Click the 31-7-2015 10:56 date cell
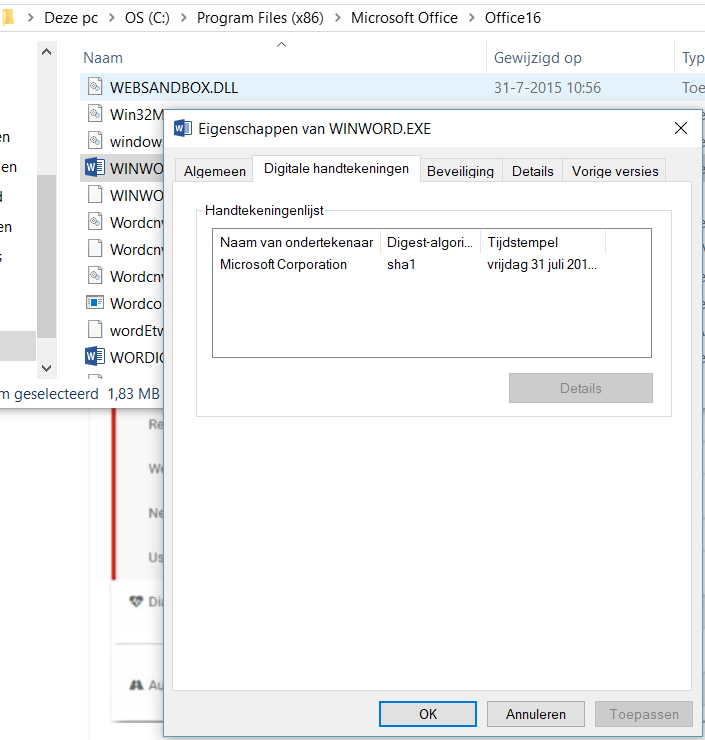 click(x=547, y=87)
